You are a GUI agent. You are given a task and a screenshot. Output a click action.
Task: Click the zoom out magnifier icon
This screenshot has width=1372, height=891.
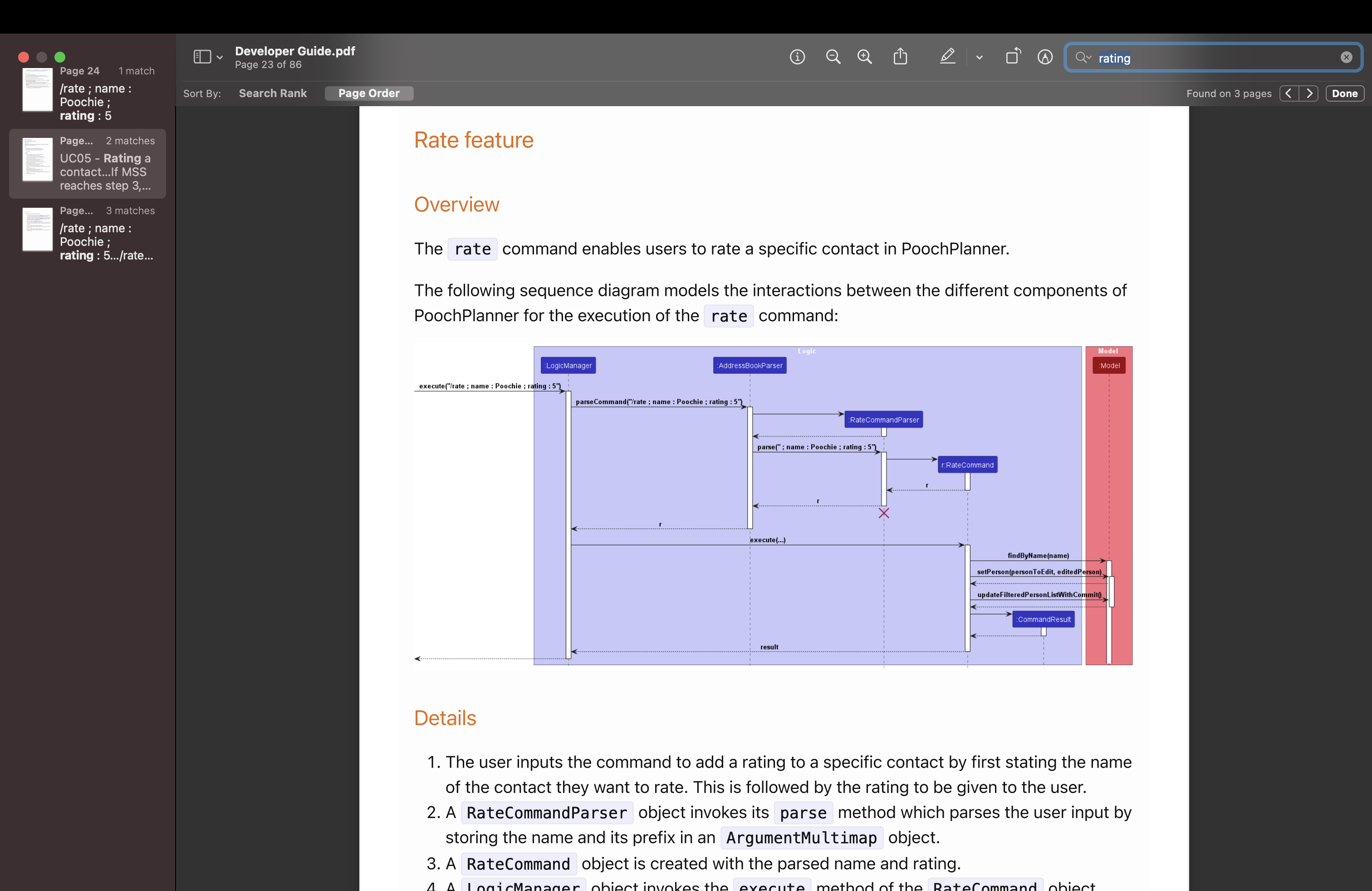pos(833,57)
